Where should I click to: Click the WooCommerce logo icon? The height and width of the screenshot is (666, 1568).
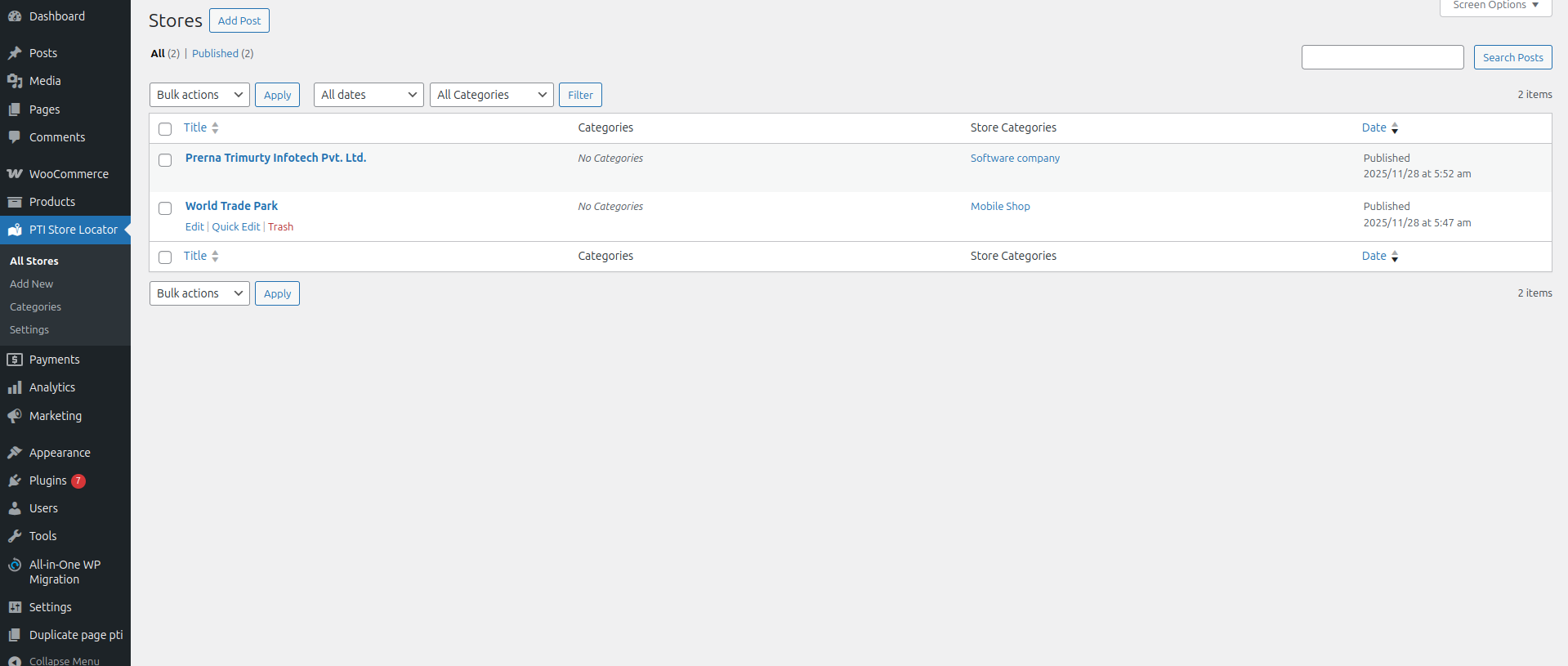15,174
